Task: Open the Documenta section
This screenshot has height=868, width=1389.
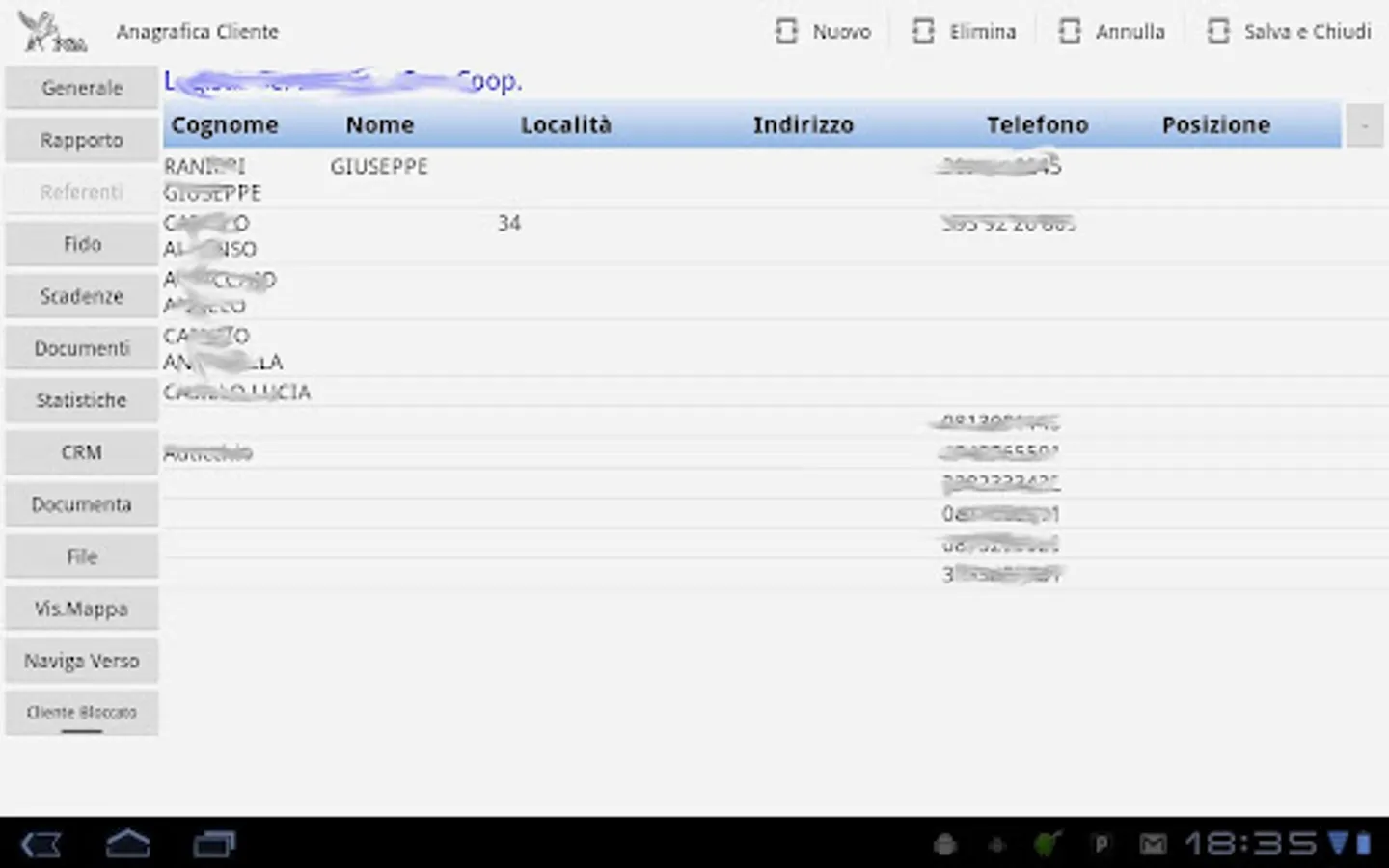Action: 82,504
